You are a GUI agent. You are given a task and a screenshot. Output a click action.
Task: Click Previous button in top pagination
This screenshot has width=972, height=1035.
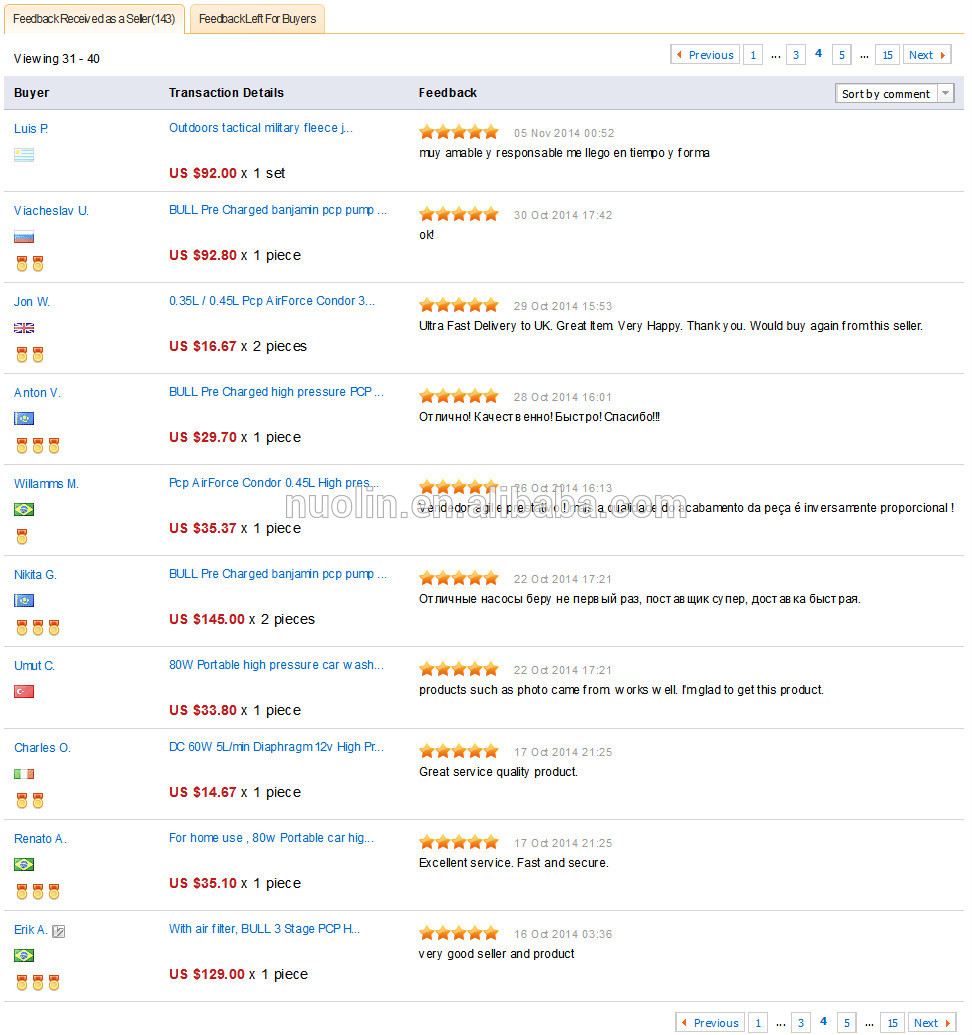pos(704,55)
